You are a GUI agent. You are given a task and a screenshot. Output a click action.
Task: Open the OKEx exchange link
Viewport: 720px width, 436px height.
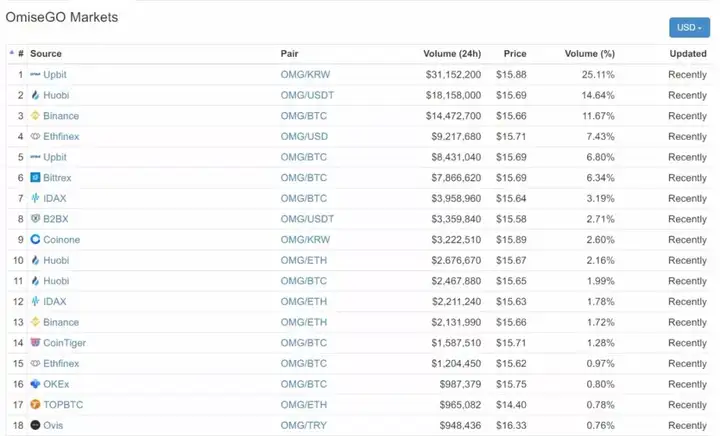tap(56, 384)
